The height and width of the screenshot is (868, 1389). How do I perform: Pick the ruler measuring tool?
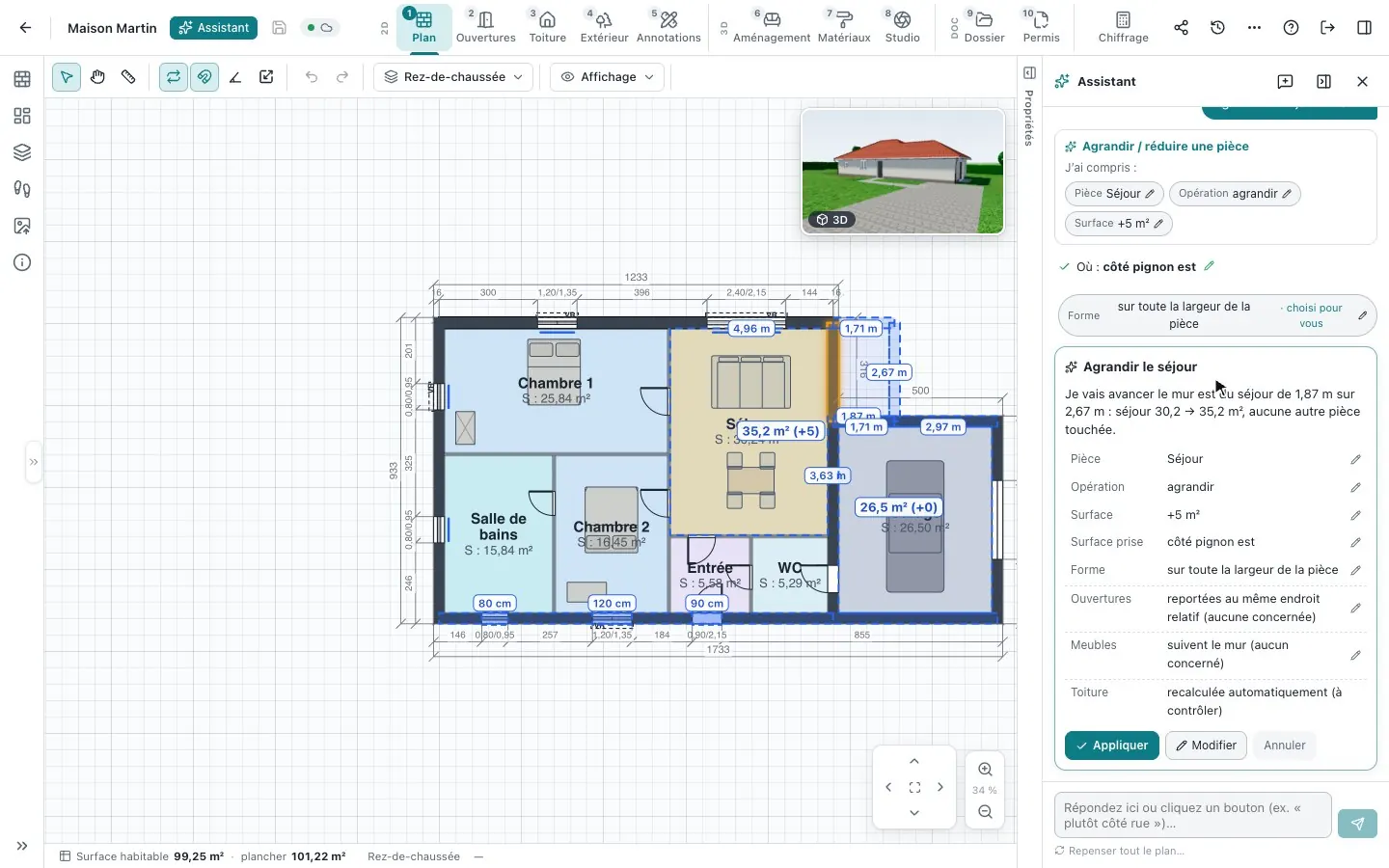[128, 77]
